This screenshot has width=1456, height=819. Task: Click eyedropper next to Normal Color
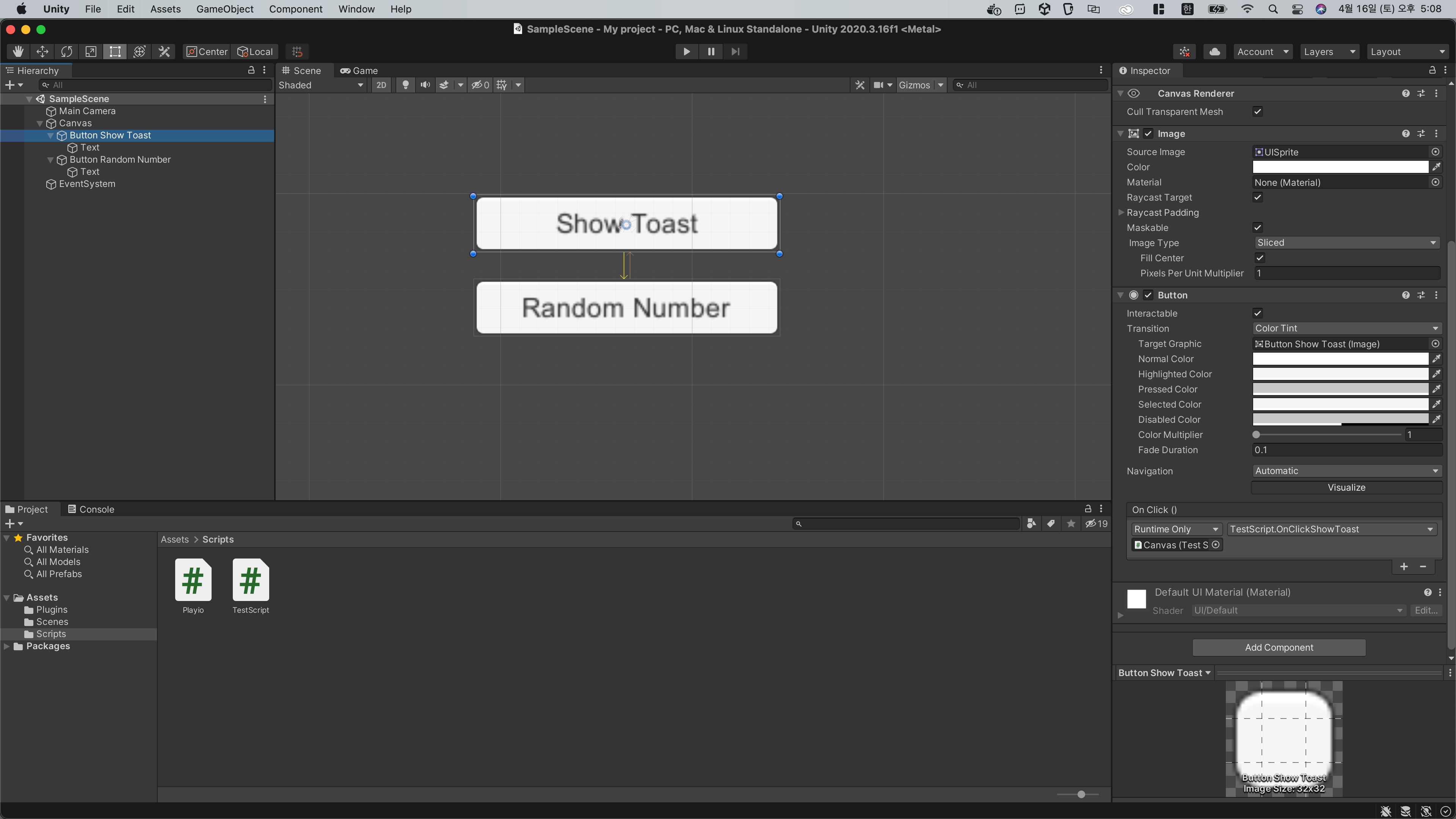point(1436,359)
